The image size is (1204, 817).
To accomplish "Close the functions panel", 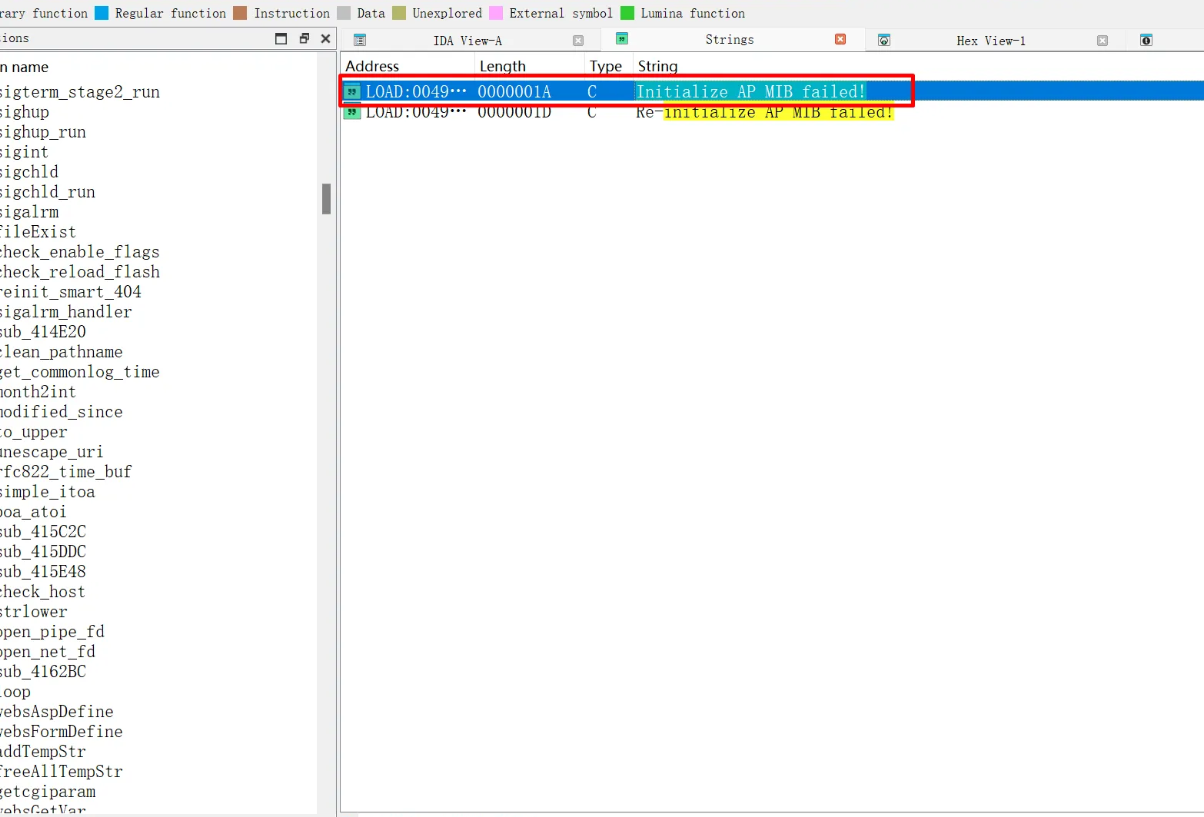I will (x=326, y=38).
